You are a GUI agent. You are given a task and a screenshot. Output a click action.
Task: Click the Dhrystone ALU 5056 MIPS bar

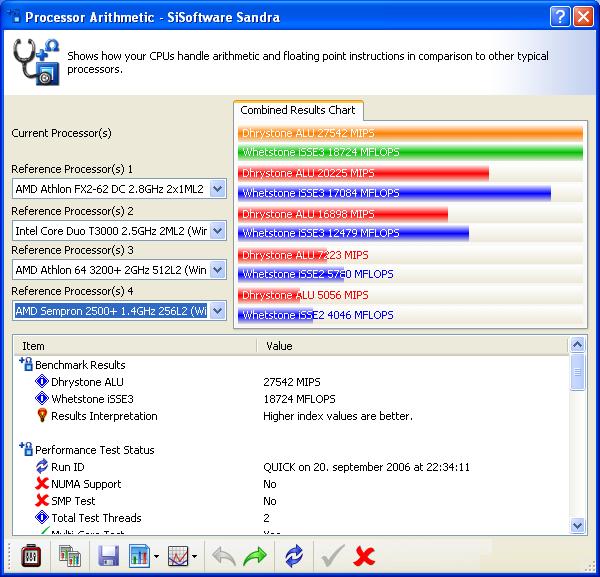click(x=269, y=295)
